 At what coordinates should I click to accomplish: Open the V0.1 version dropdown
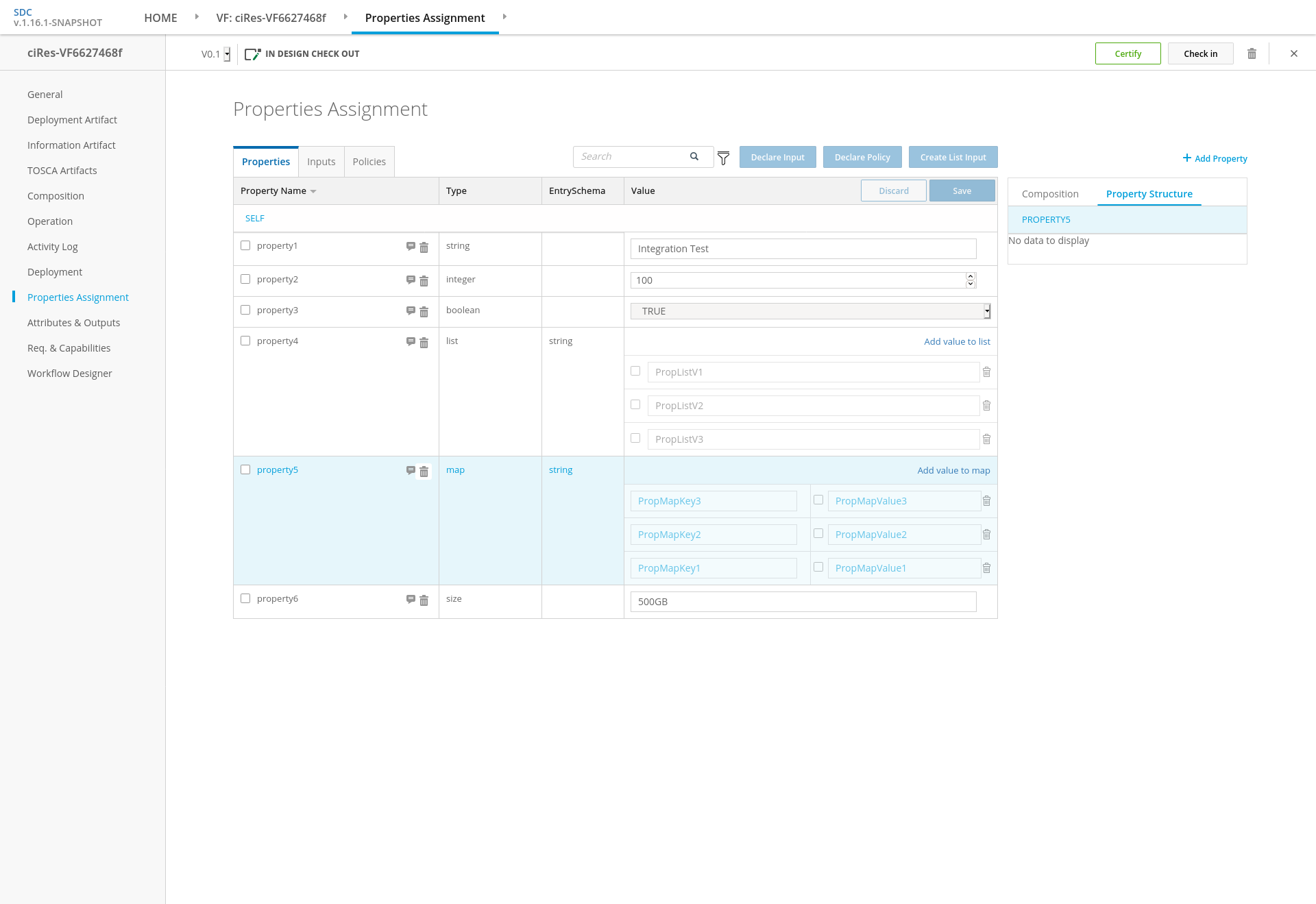pyautogui.click(x=227, y=54)
